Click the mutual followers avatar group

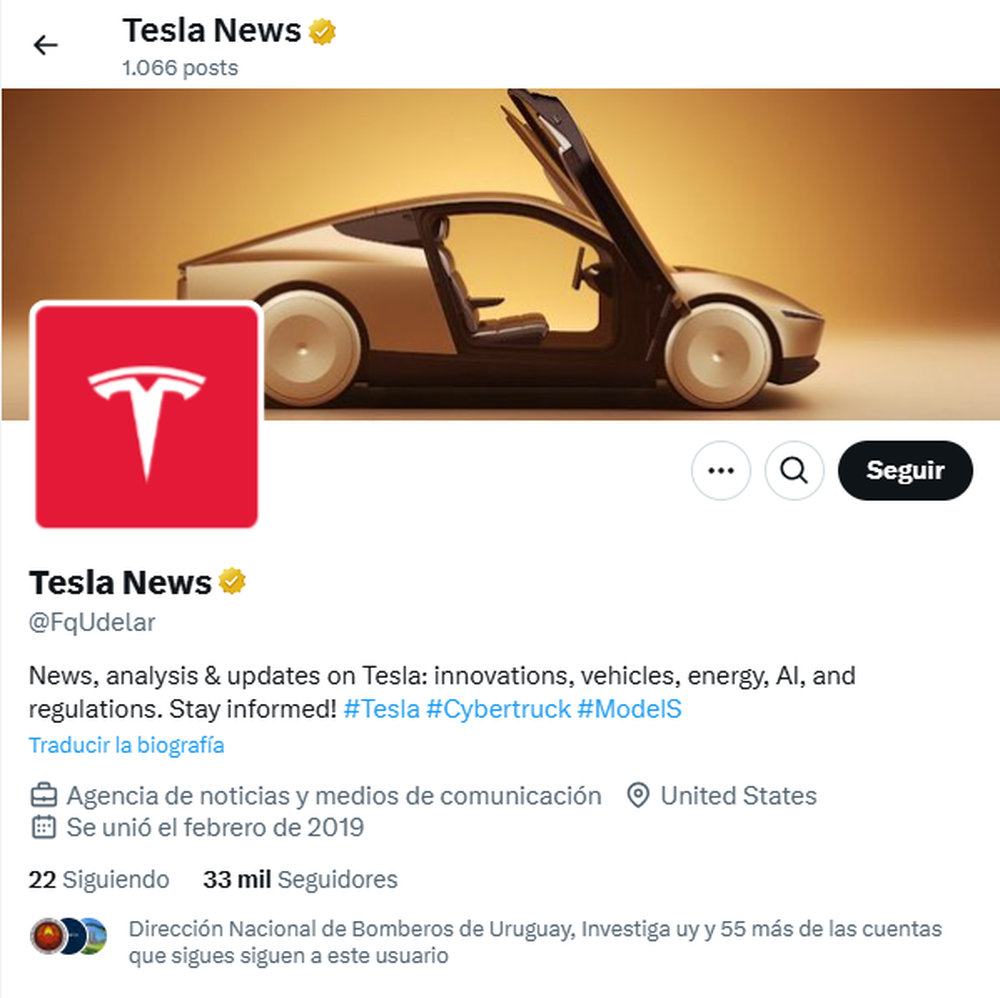click(68, 936)
